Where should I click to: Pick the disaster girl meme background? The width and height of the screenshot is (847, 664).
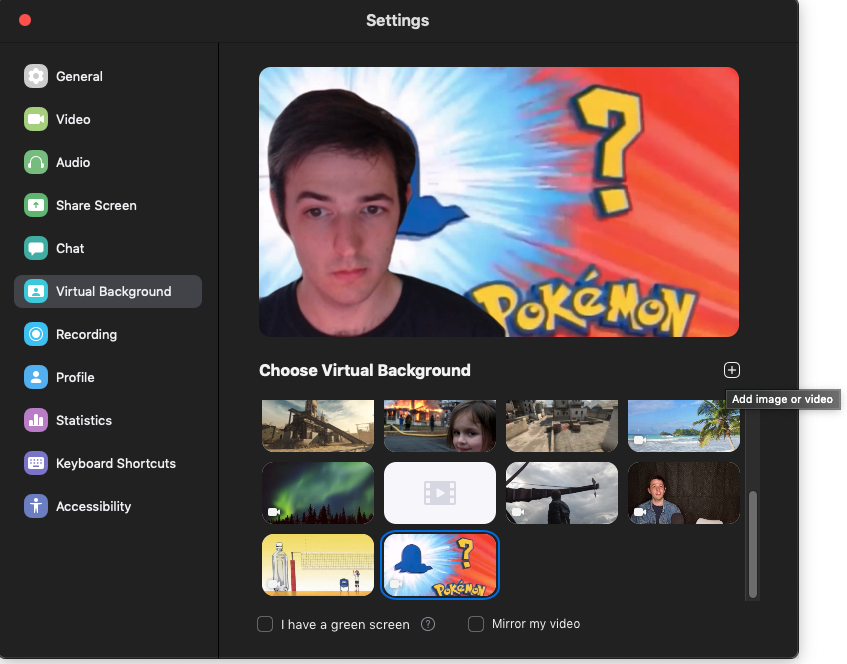(x=439, y=425)
